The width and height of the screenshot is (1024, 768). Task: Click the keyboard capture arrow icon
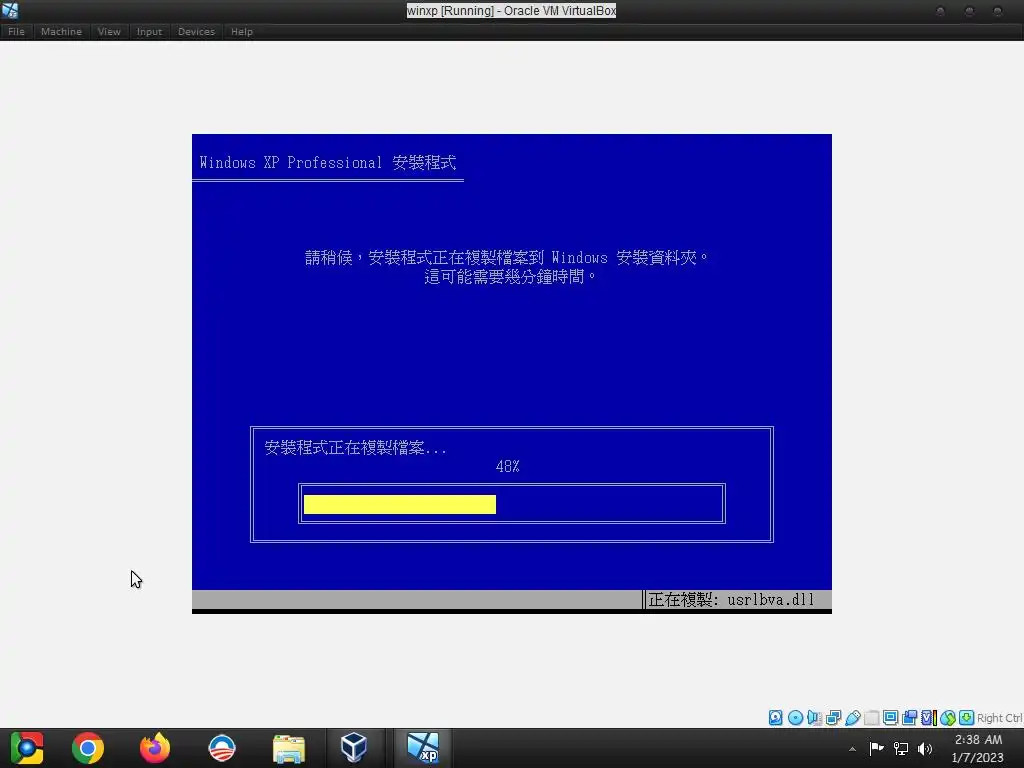[x=967, y=718]
